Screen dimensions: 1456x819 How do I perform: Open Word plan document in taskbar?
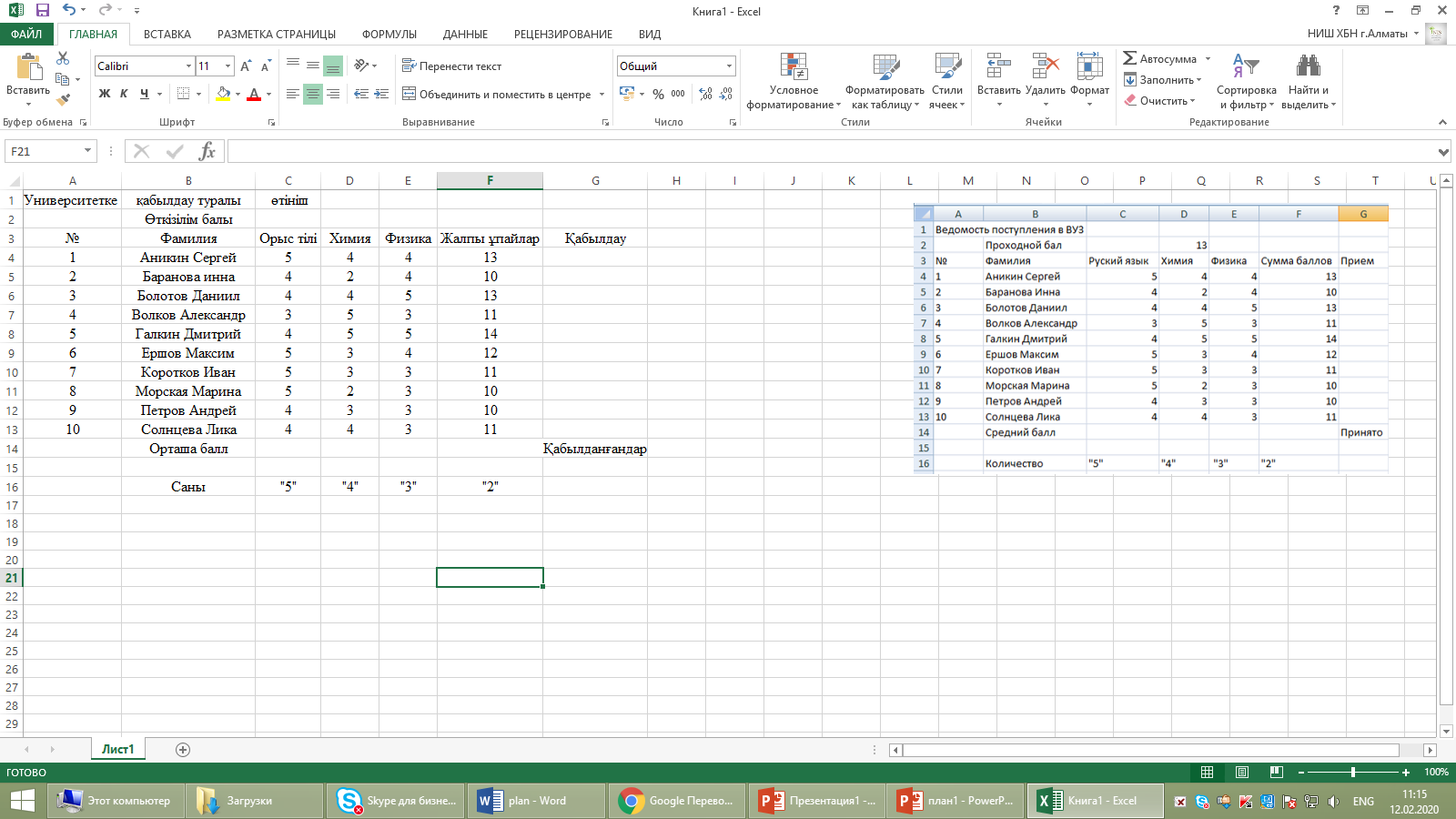point(535,801)
